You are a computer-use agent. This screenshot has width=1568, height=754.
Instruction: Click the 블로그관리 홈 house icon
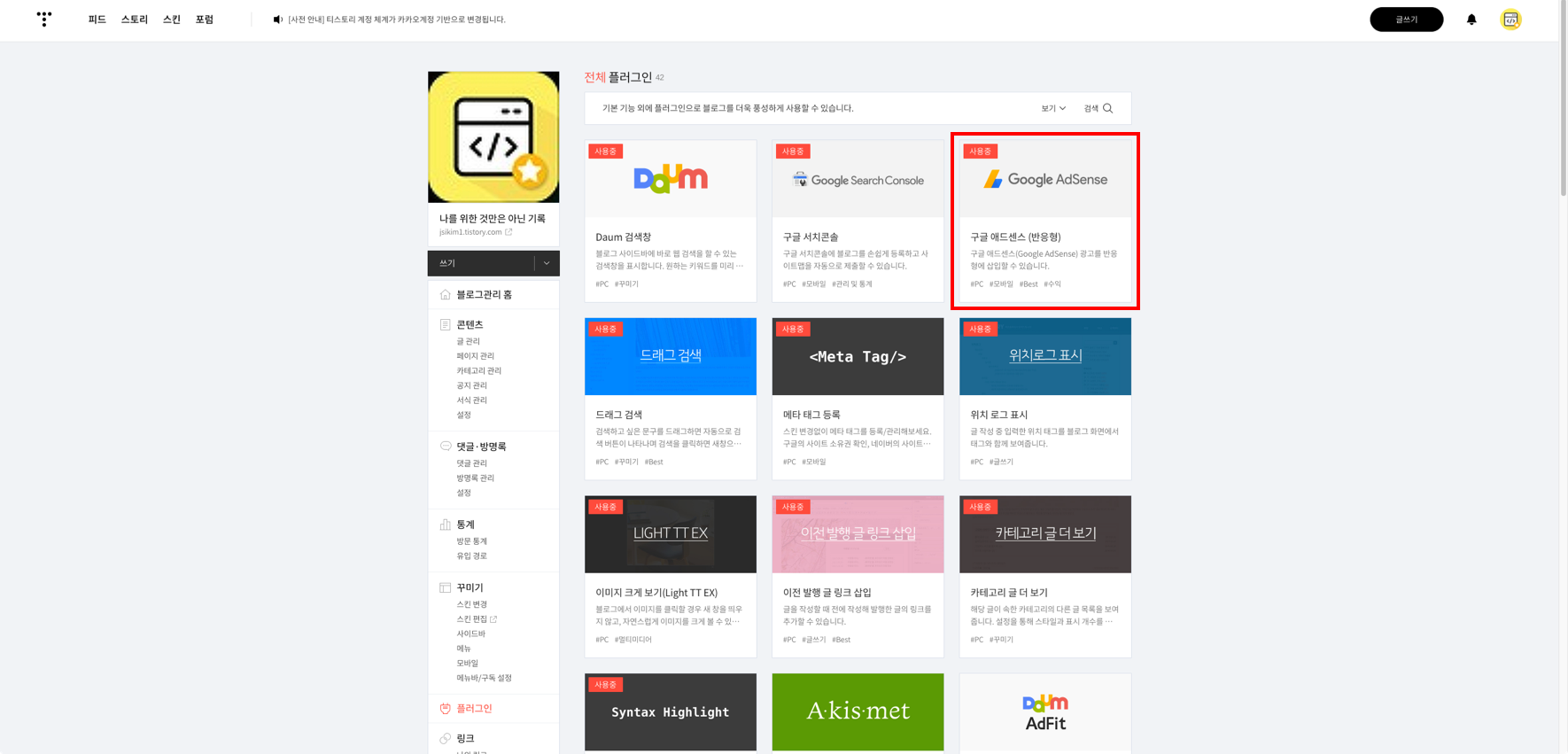(x=446, y=294)
